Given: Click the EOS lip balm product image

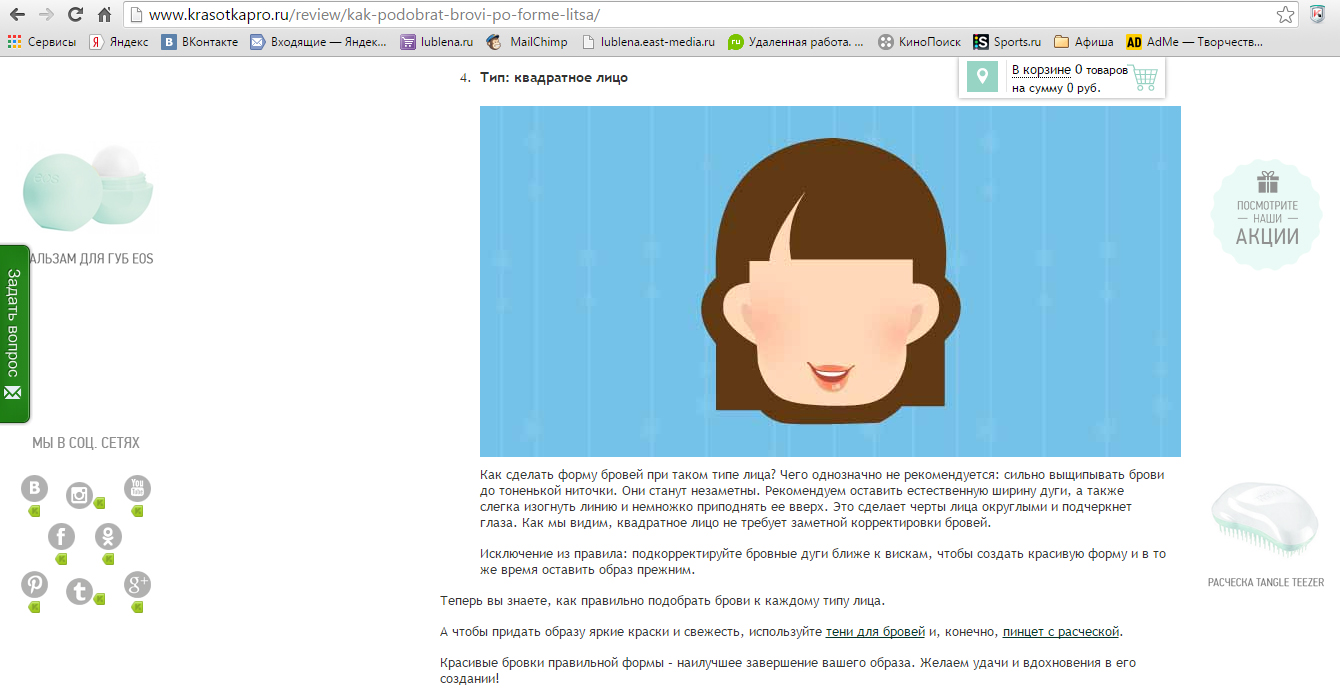Looking at the screenshot, I should click(89, 188).
